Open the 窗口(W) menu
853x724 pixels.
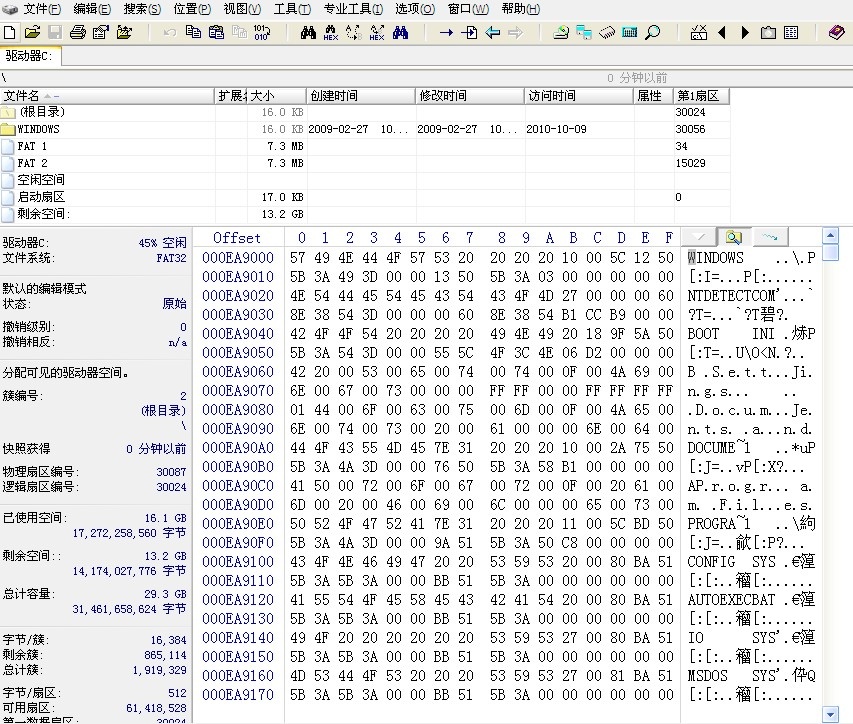click(468, 9)
